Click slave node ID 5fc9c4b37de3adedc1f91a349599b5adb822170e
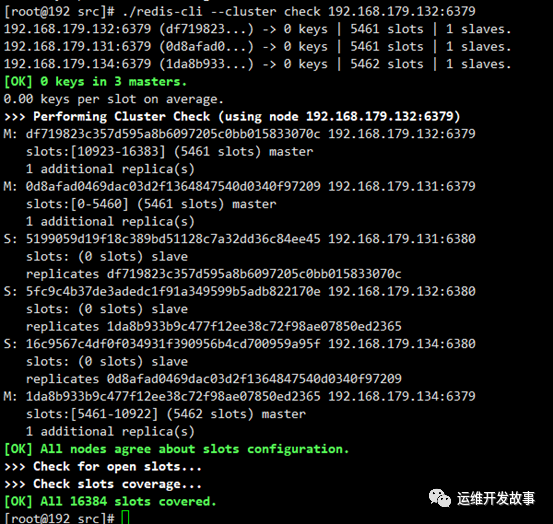This screenshot has height=524, width=553. [x=173, y=291]
